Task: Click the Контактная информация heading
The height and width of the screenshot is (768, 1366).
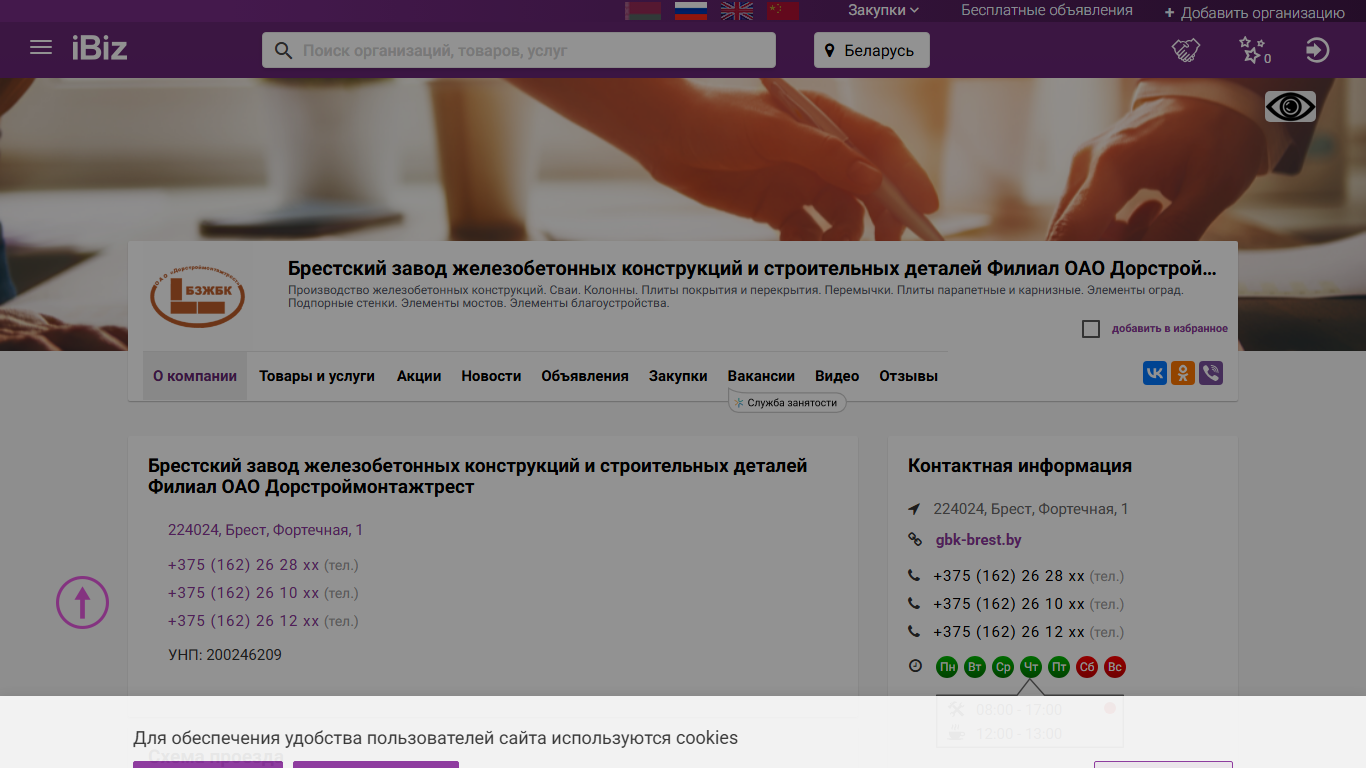Action: click(x=1020, y=466)
